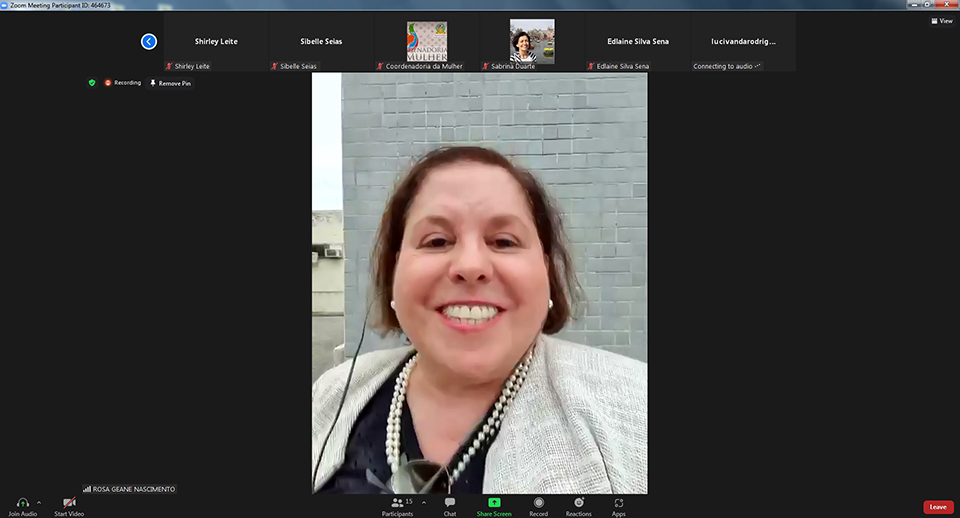Click the Join Audio headphone icon
960x518 pixels.
[x=22, y=502]
